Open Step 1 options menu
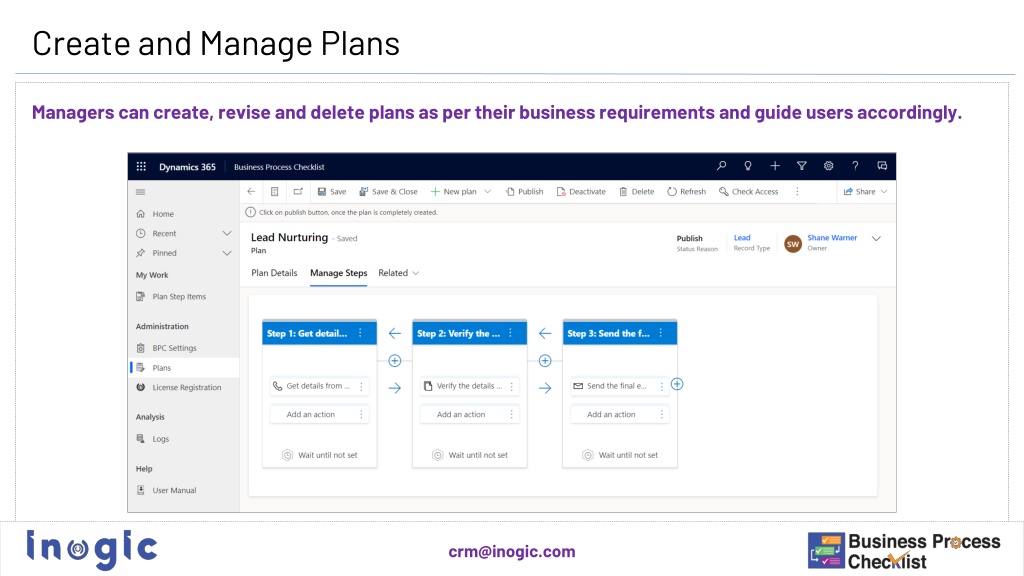Image resolution: width=1024 pixels, height=576 pixels. 360,333
